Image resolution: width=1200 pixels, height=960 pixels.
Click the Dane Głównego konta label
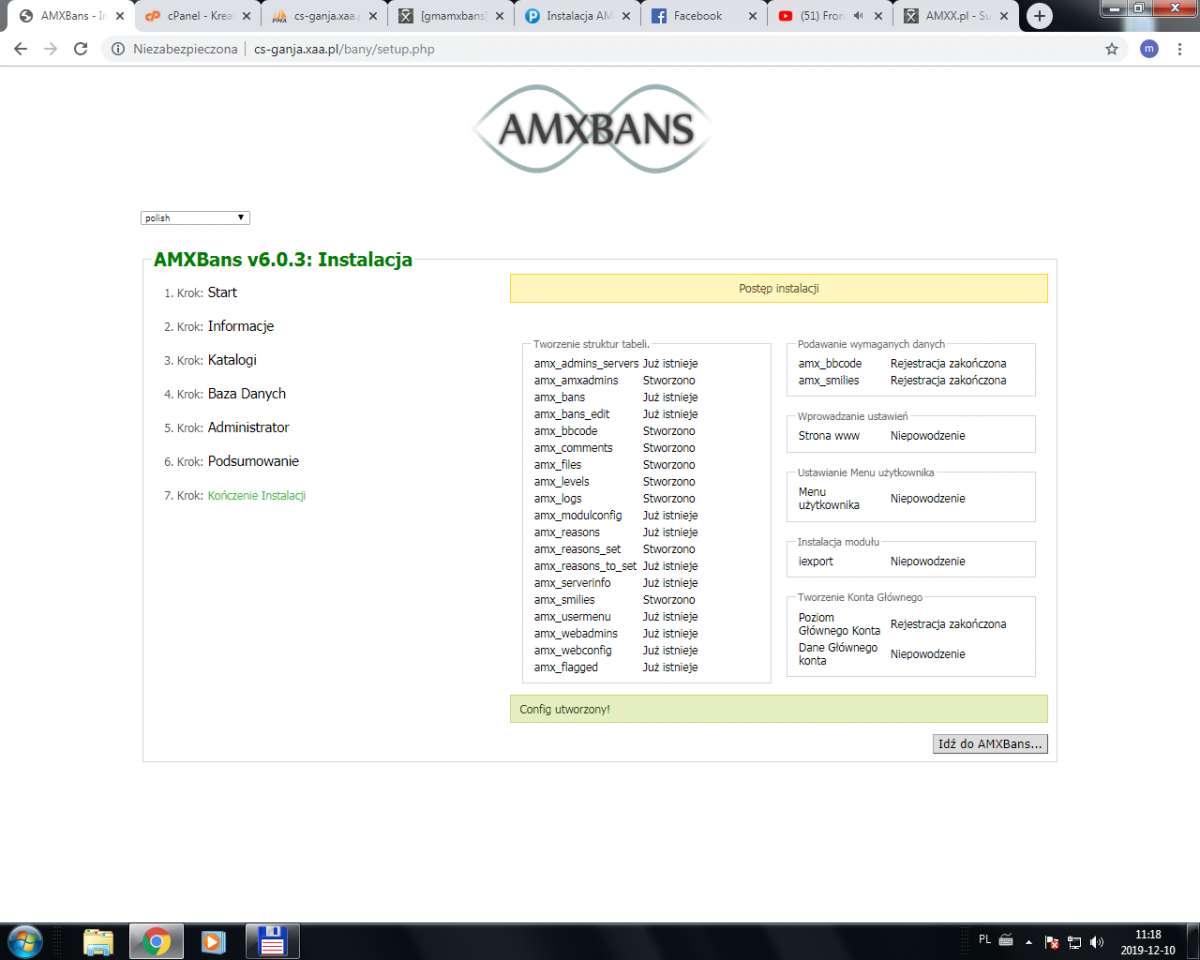(838, 654)
